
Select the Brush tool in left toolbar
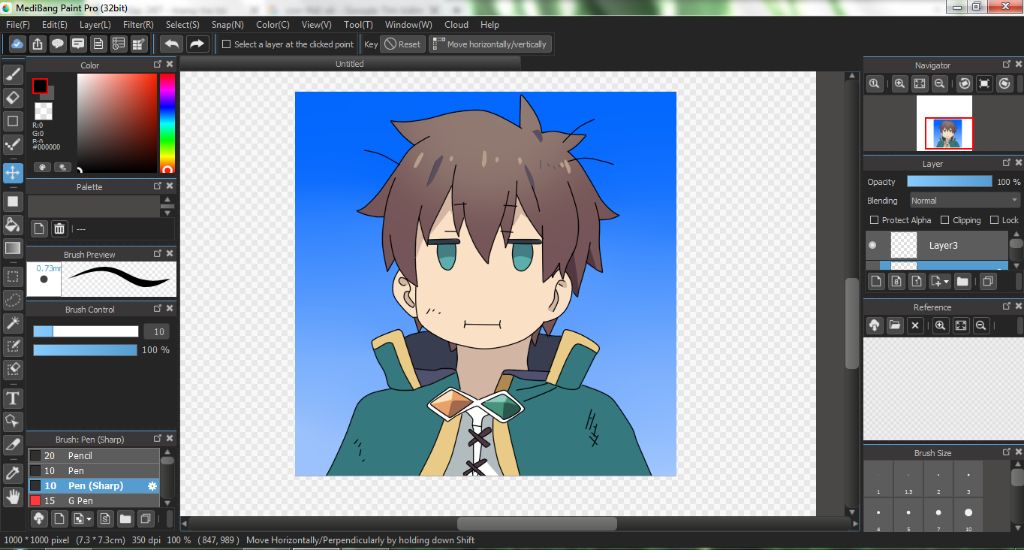pyautogui.click(x=12, y=74)
